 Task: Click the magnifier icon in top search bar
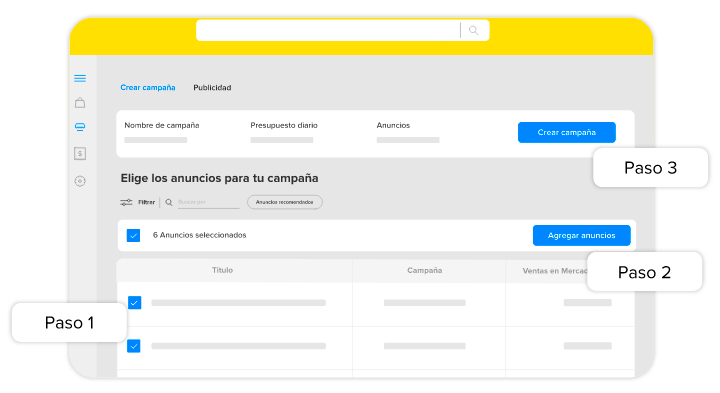[x=473, y=30]
